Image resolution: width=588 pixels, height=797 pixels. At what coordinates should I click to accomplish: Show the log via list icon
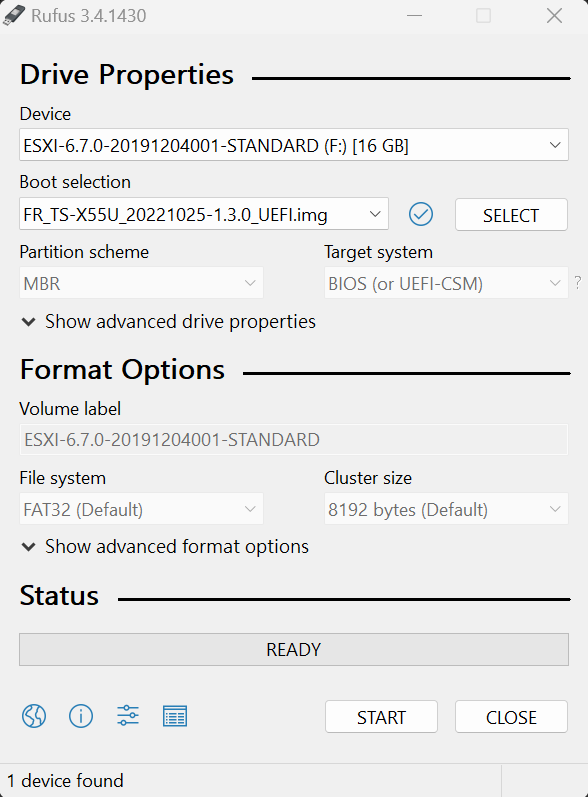(x=175, y=716)
